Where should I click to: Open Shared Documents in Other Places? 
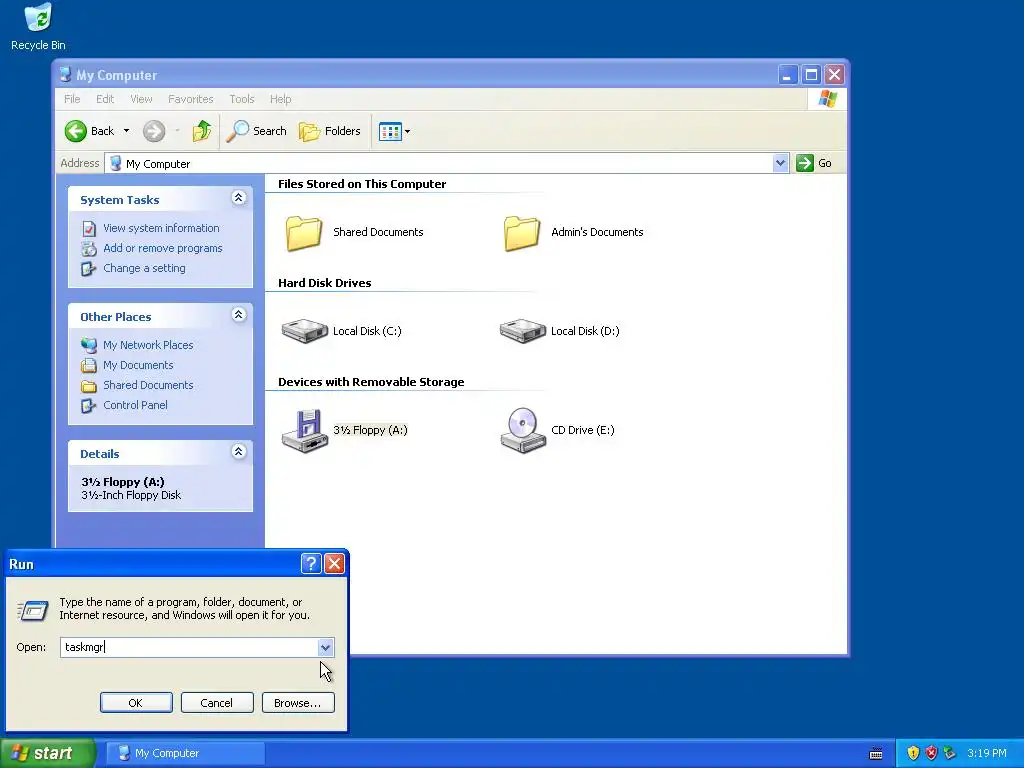148,385
